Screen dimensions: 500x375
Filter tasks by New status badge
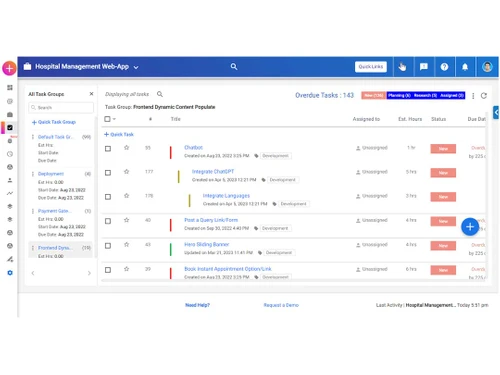click(x=374, y=95)
